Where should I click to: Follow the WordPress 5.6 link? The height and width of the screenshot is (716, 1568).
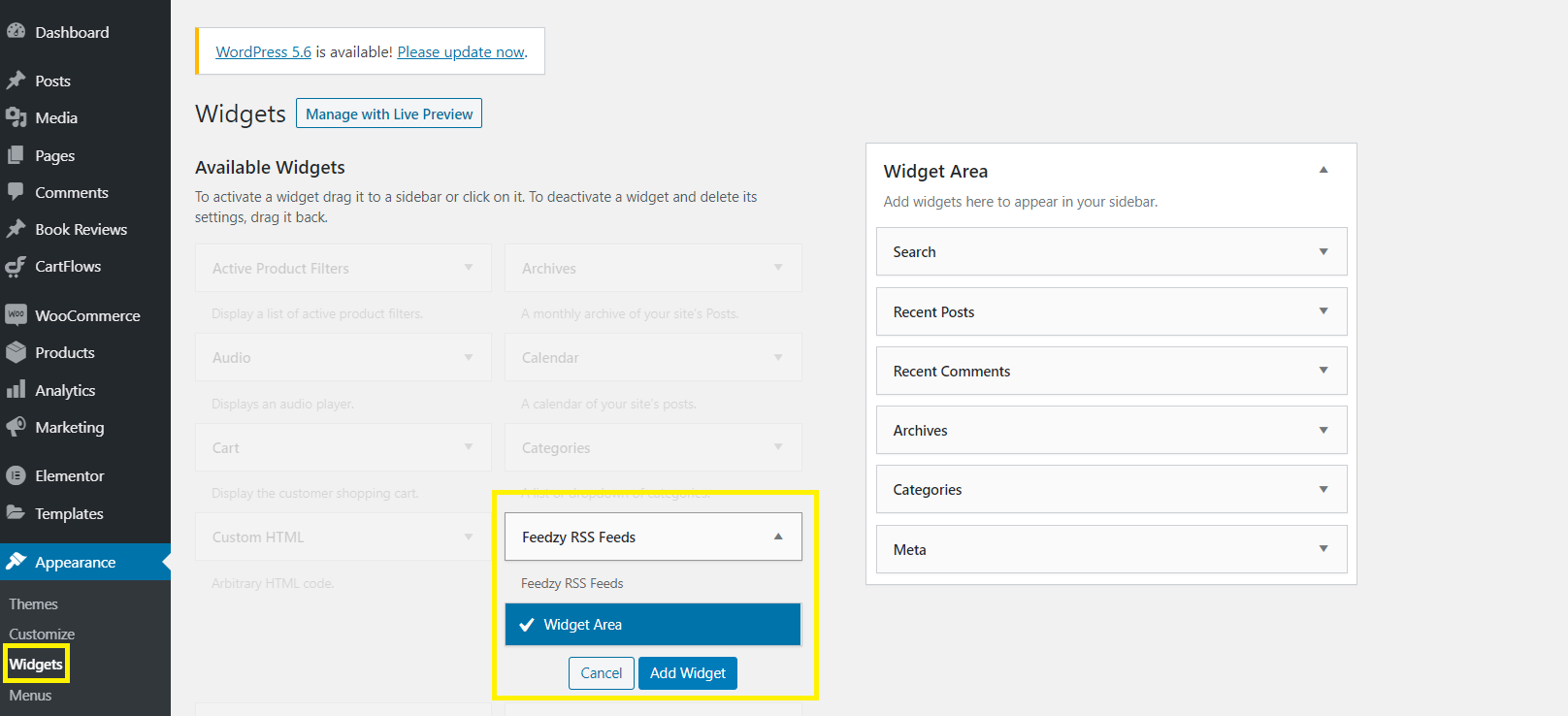[x=263, y=51]
